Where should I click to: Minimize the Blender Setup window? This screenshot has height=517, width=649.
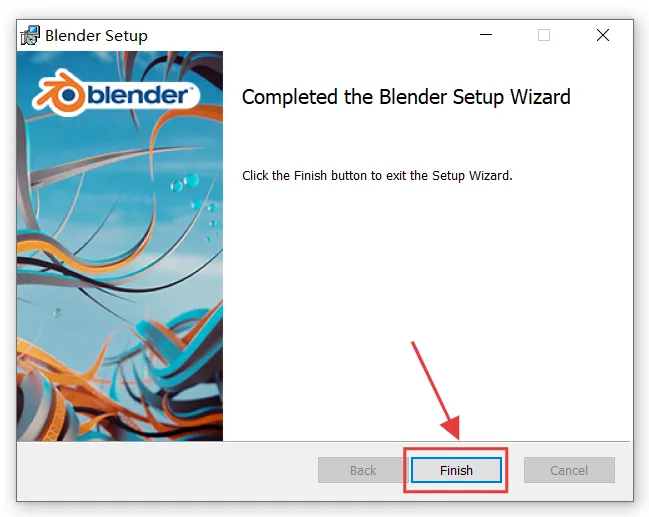click(486, 35)
